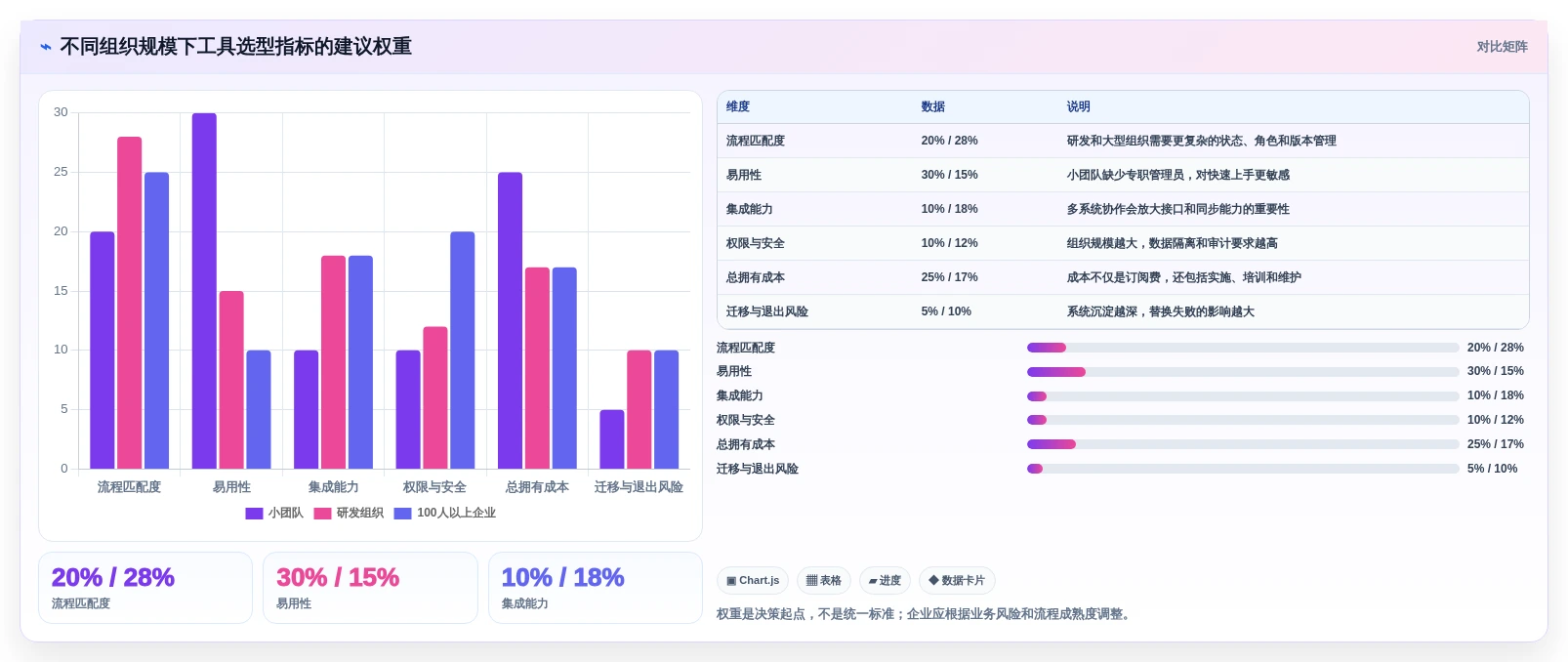Screen dimensions: 1568x662
Task: Click the 权限与安全 progress bar
Action: coord(1243,420)
